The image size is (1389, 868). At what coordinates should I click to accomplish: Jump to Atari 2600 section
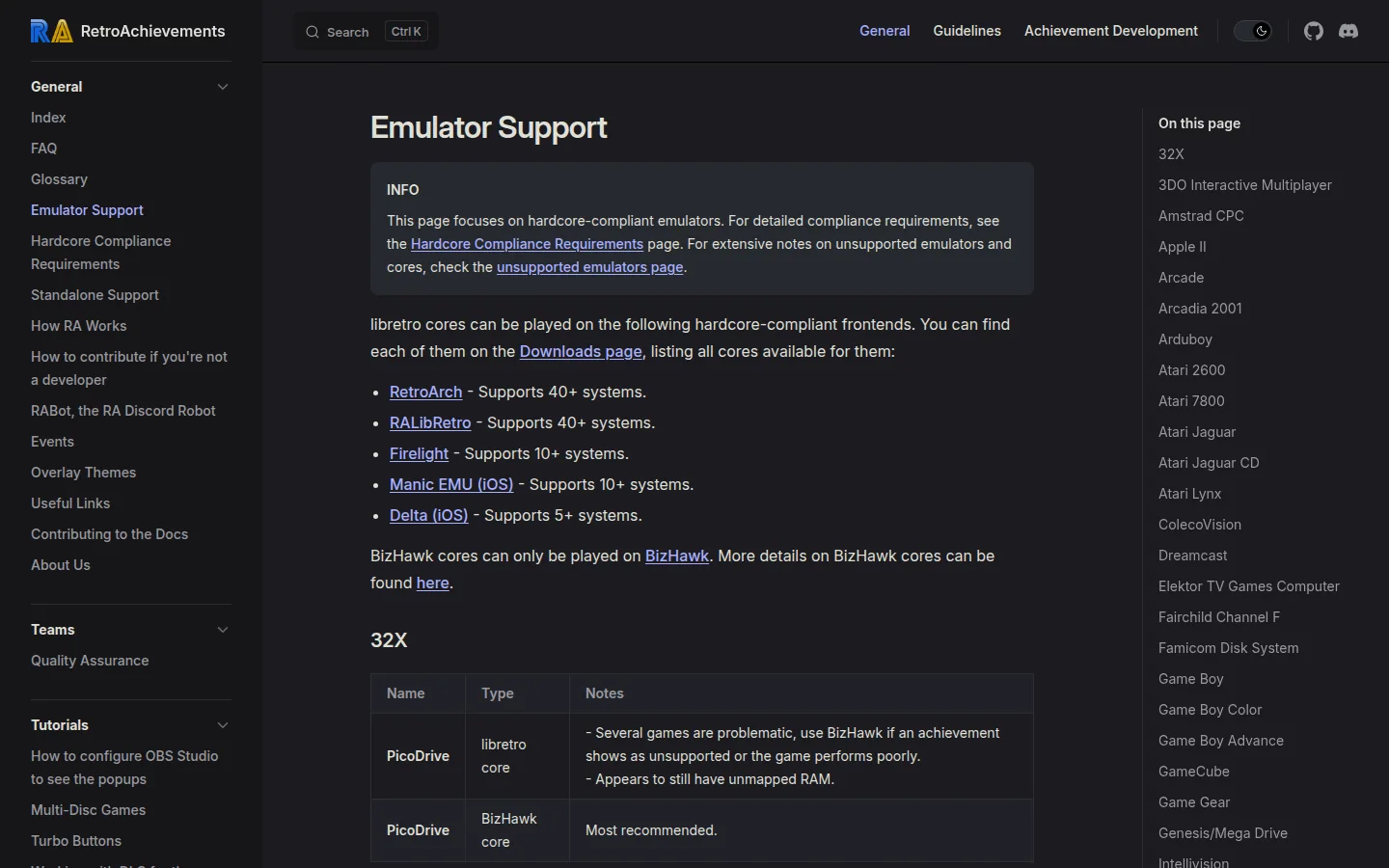pyautogui.click(x=1192, y=370)
